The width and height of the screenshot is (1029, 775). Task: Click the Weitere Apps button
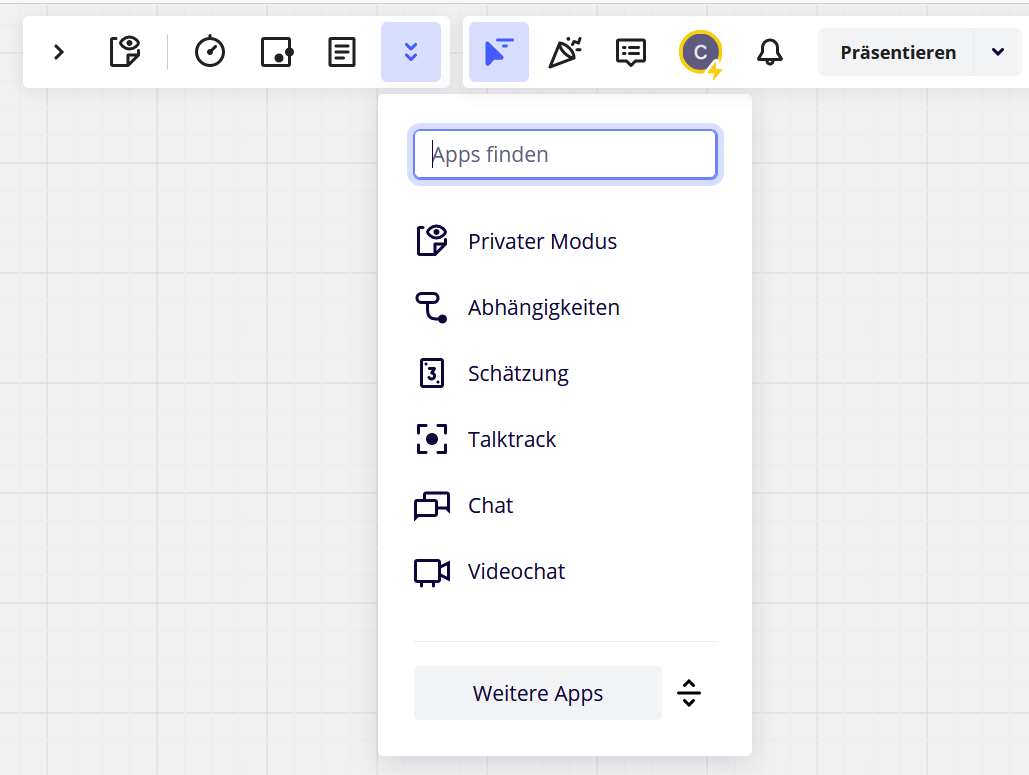coord(538,693)
